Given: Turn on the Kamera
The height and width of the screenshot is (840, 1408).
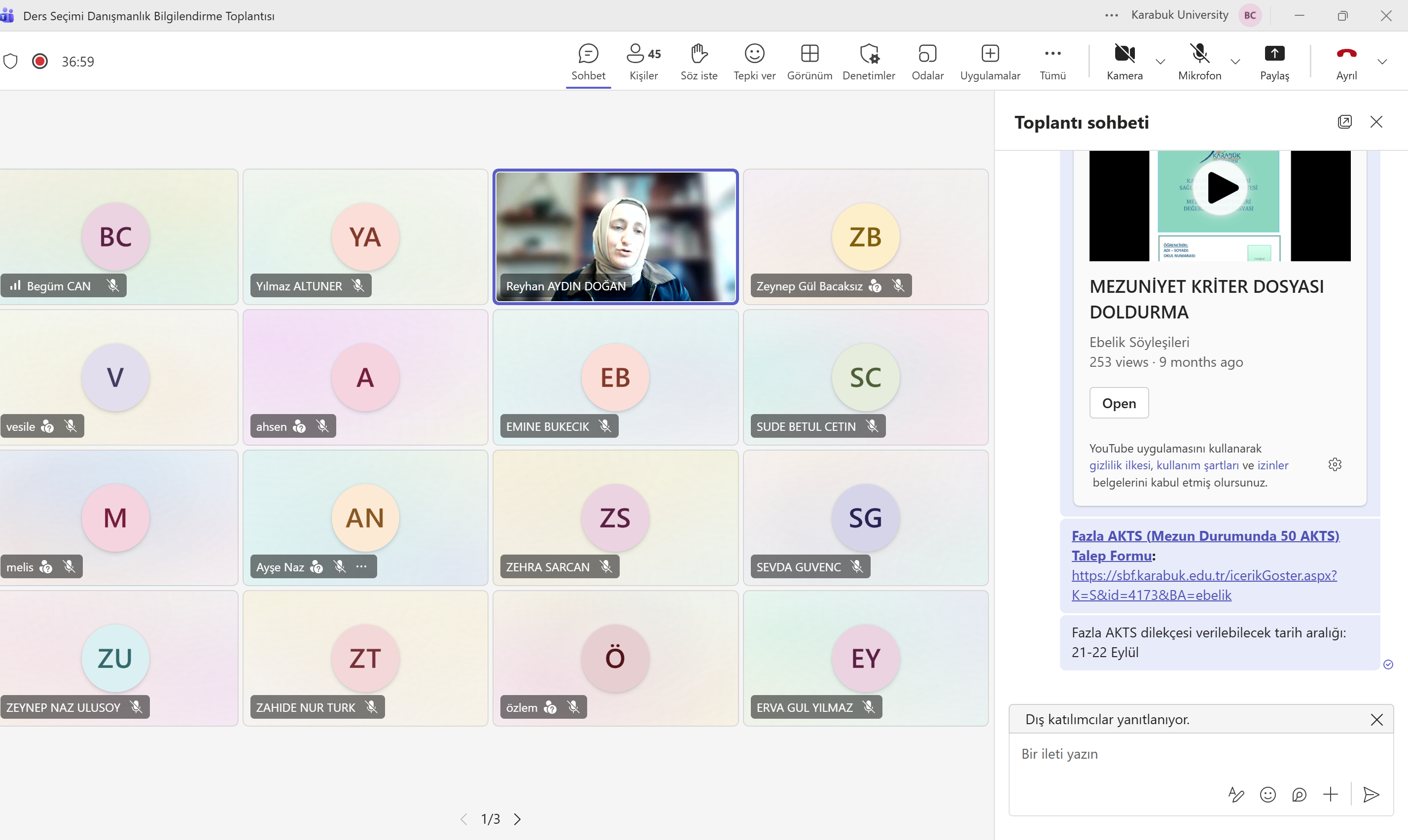Looking at the screenshot, I should [1125, 62].
